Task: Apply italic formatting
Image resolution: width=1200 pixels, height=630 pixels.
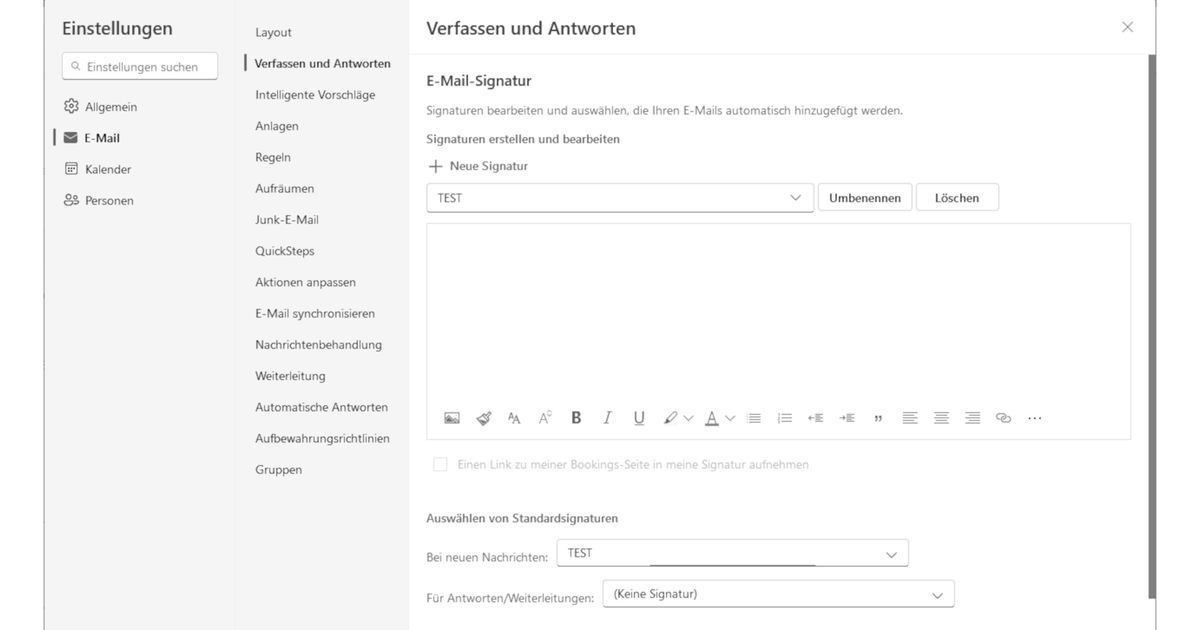Action: pos(607,417)
